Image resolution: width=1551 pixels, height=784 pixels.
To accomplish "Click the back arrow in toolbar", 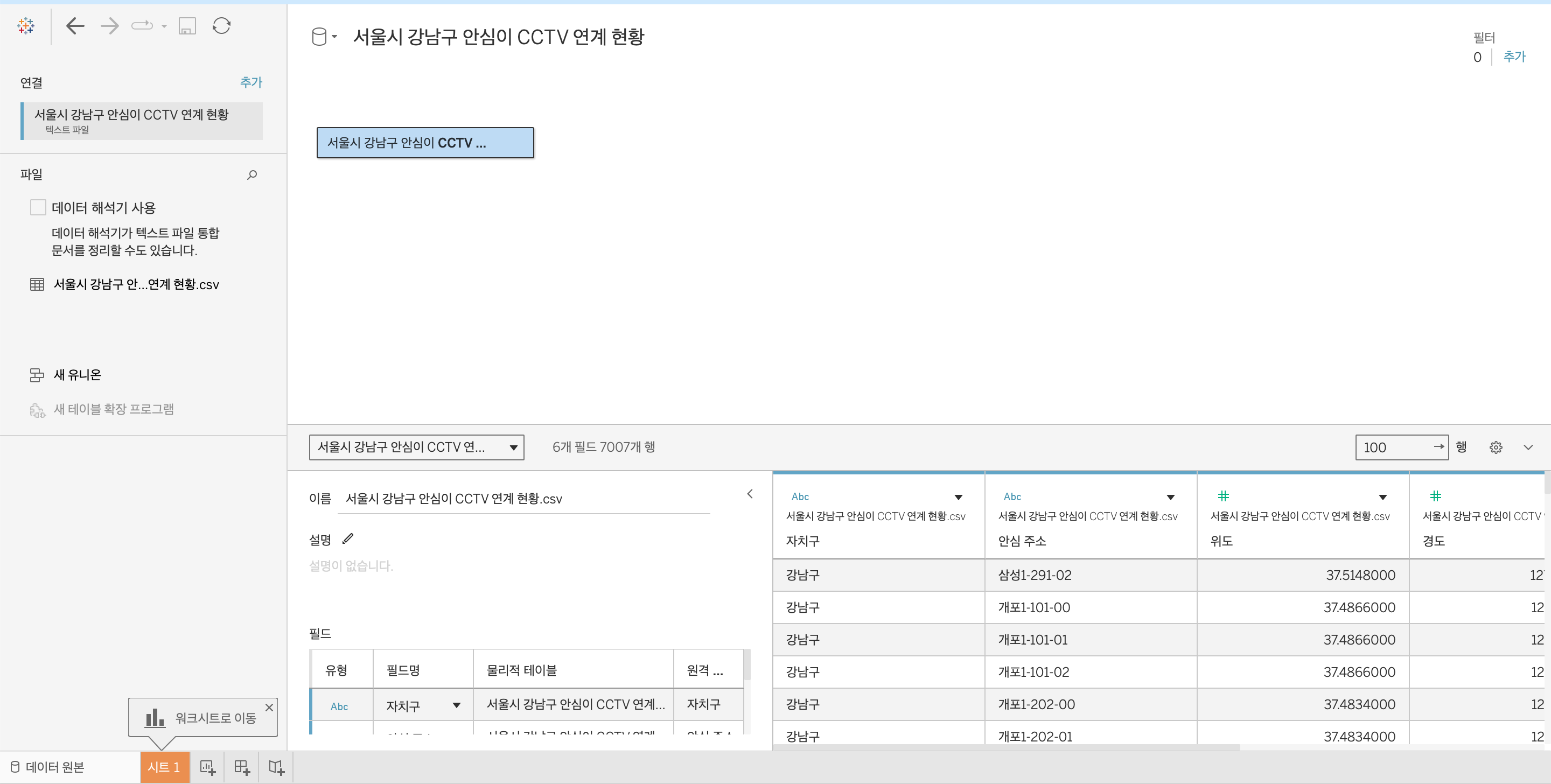I will 75,26.
